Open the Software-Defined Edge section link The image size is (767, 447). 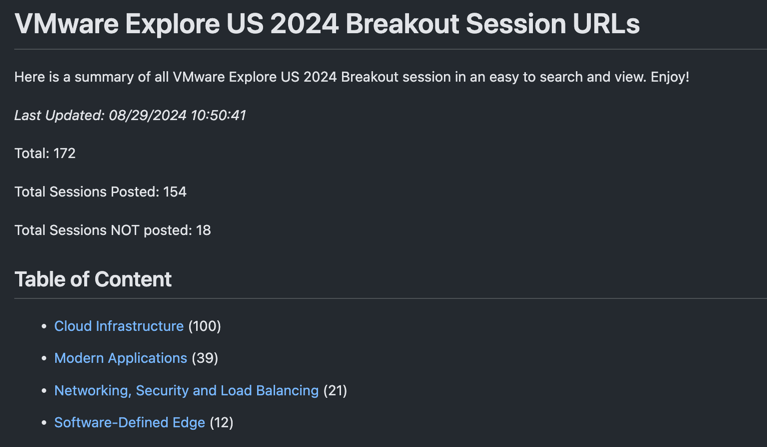click(130, 423)
